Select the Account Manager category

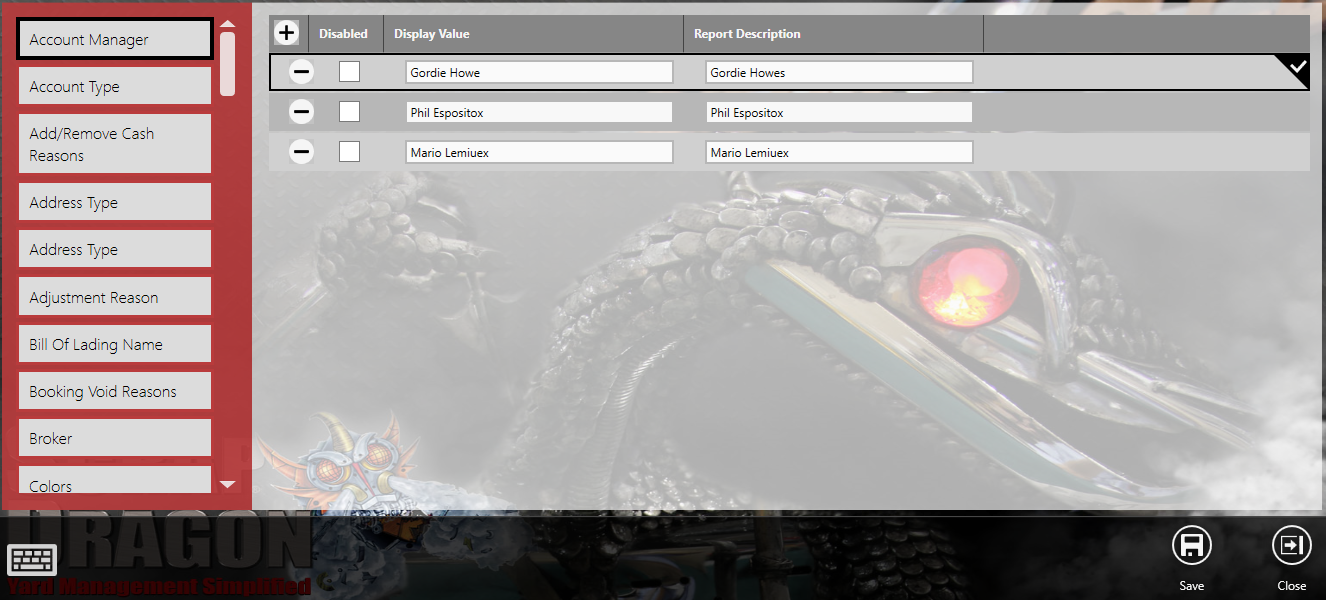point(115,40)
